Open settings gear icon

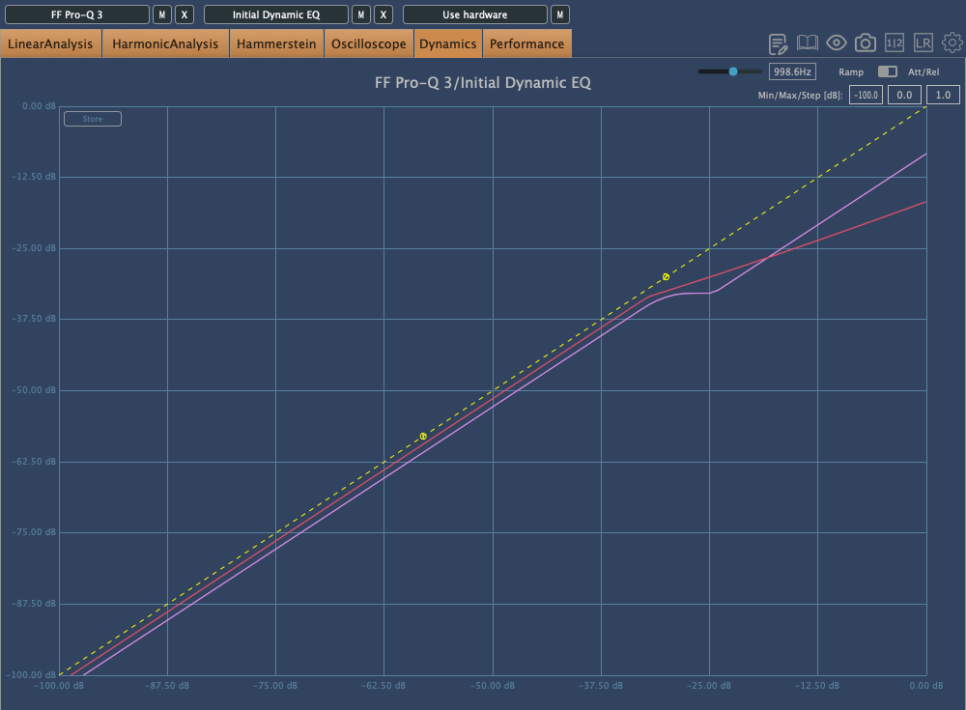coord(952,44)
